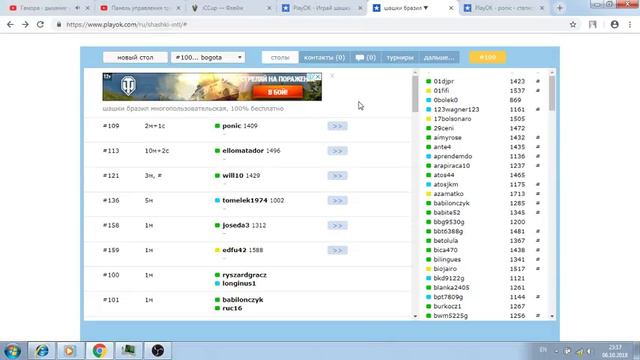Viewport: 640px width, 360px height.
Task: Open дальше... menu
Action: coord(439,58)
